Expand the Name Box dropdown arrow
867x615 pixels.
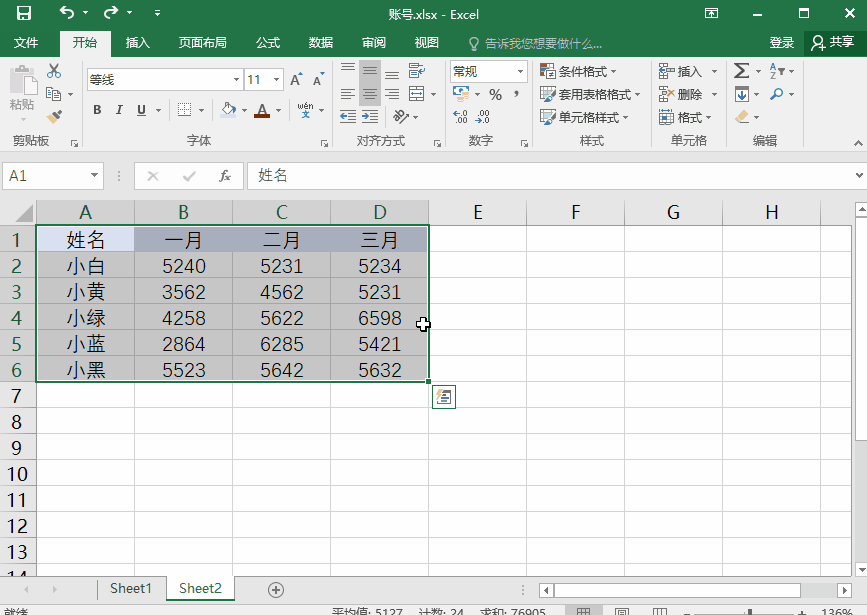[95, 176]
